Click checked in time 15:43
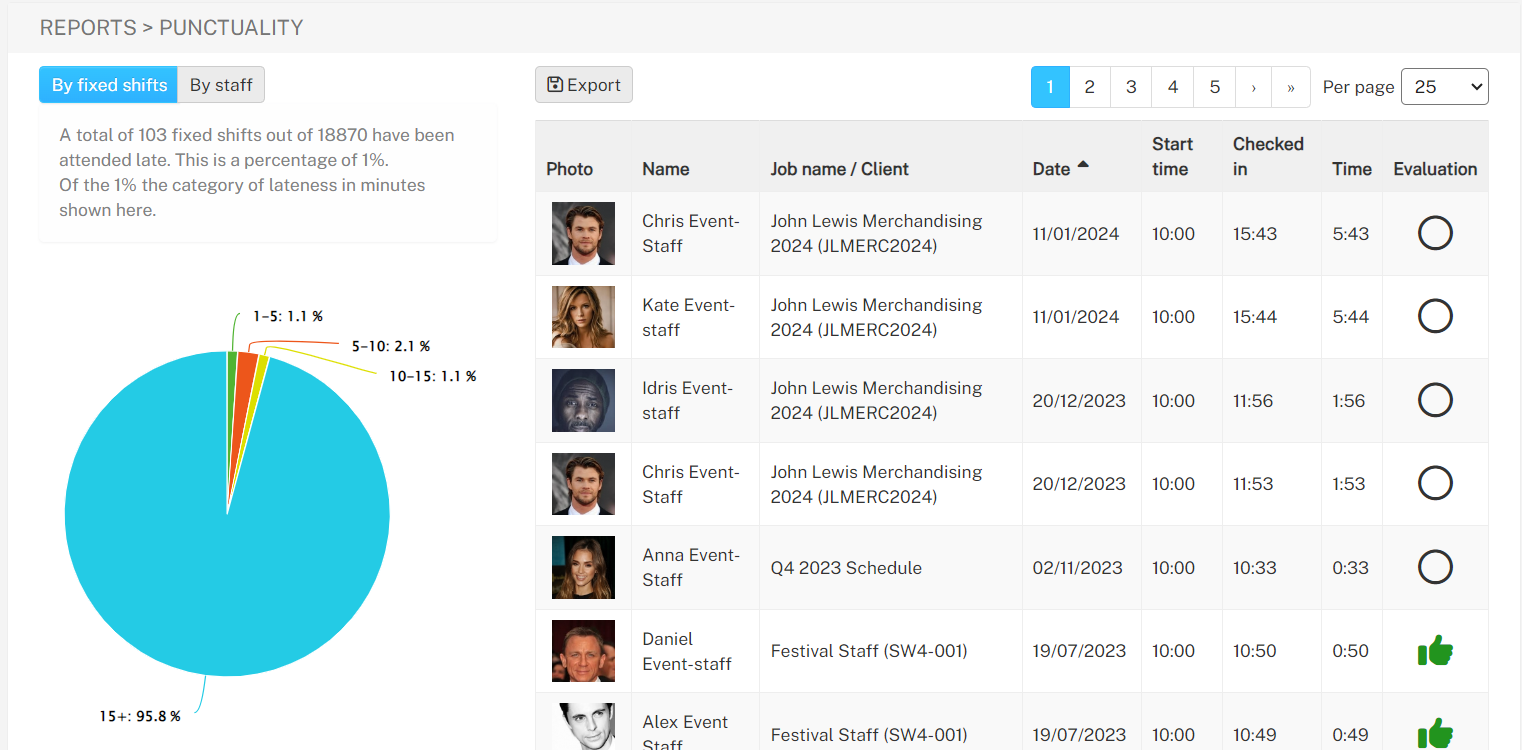The image size is (1522, 750). 1255,234
